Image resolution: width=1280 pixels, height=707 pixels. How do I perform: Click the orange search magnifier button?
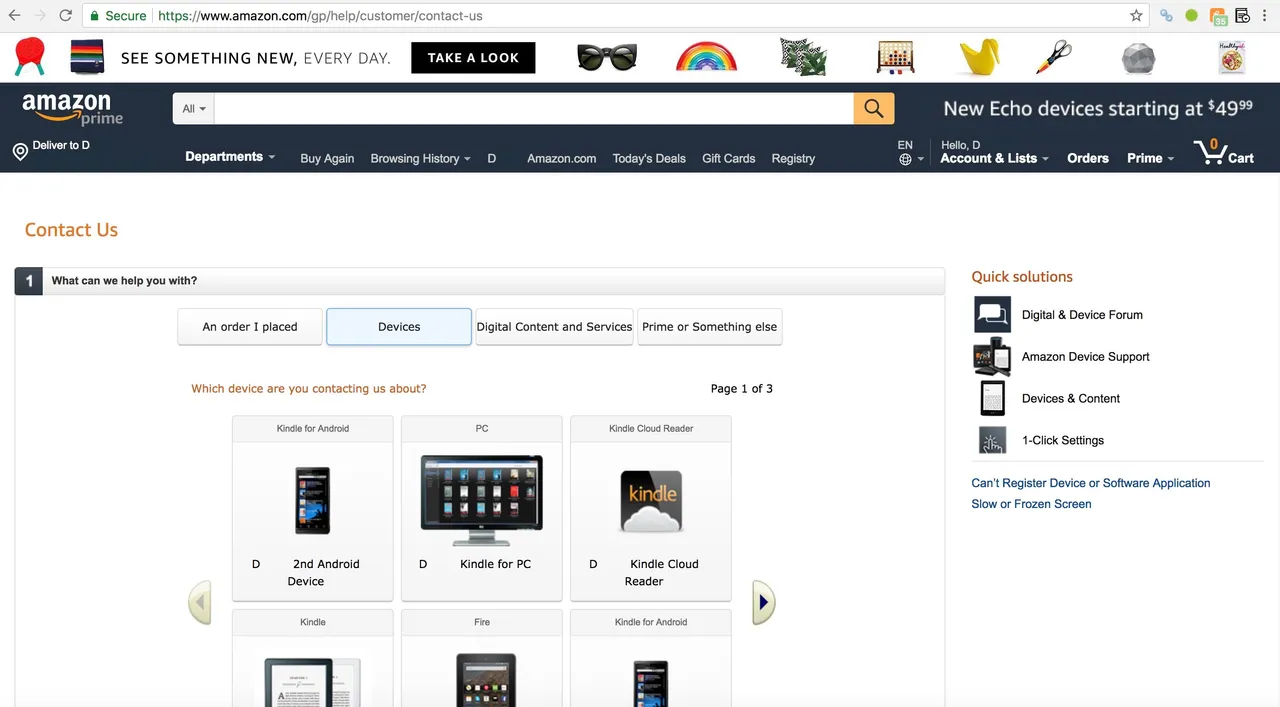(x=874, y=109)
